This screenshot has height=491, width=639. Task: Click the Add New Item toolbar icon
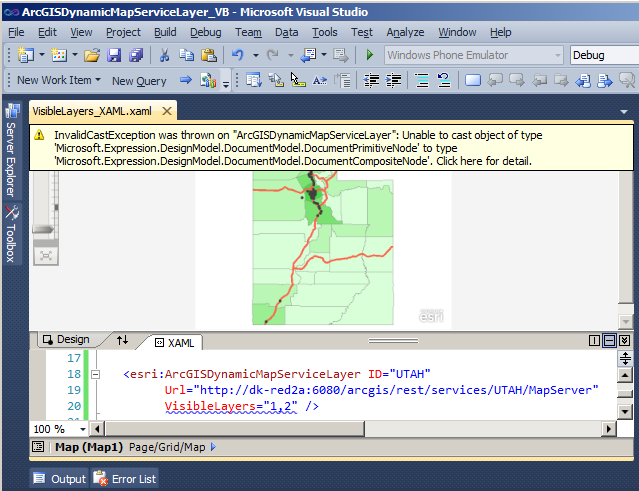[x=59, y=55]
